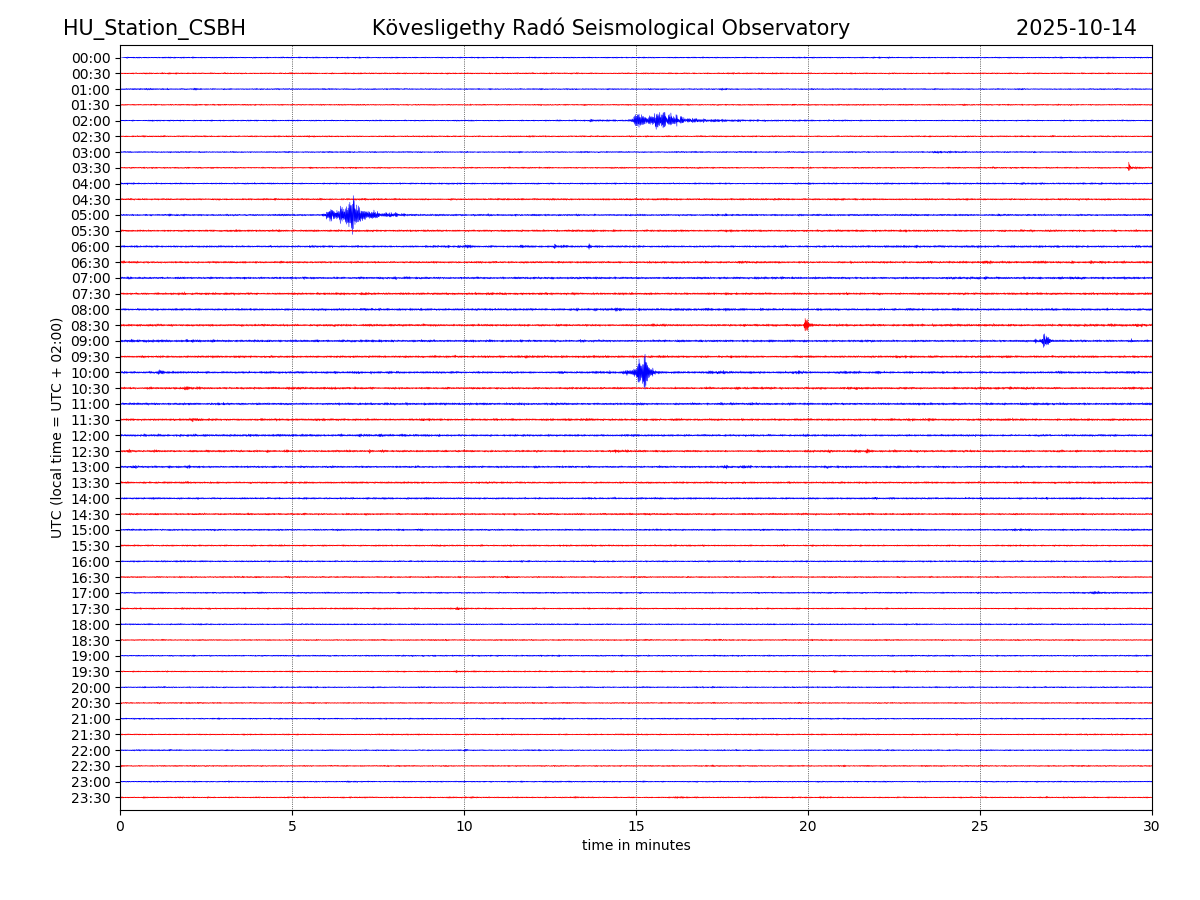Click the 00:00 row time label

pos(91,58)
